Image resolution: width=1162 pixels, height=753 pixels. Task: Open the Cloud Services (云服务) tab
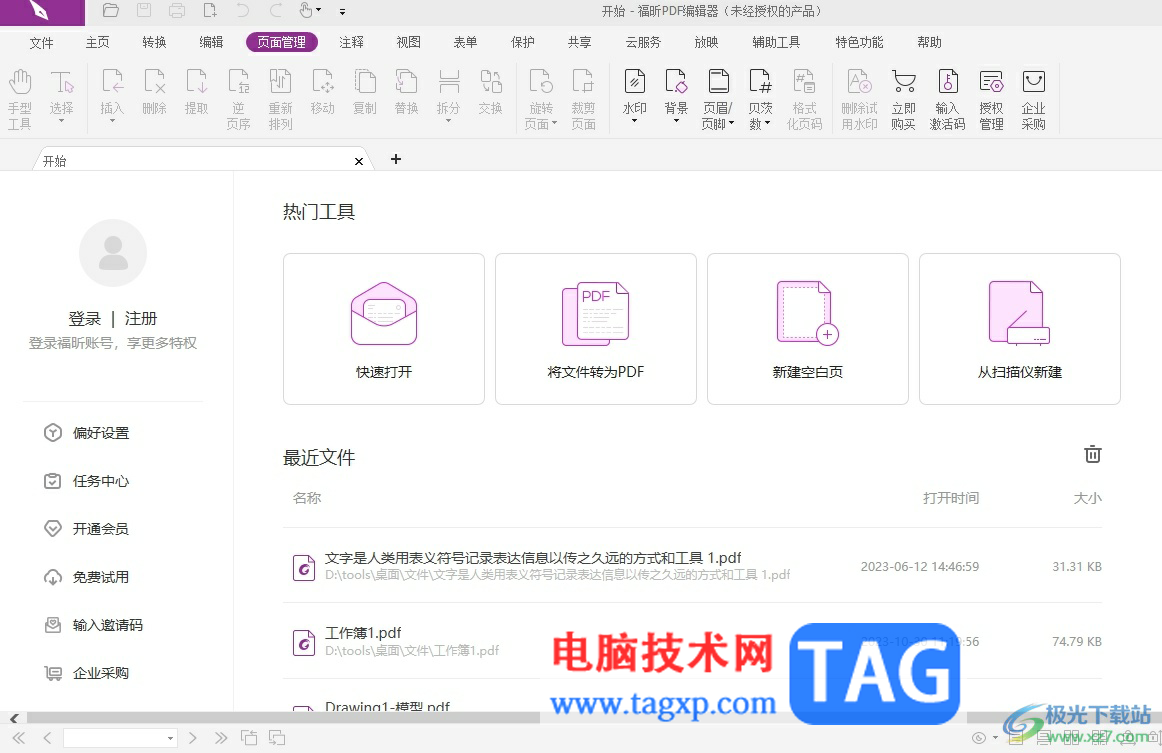[643, 42]
